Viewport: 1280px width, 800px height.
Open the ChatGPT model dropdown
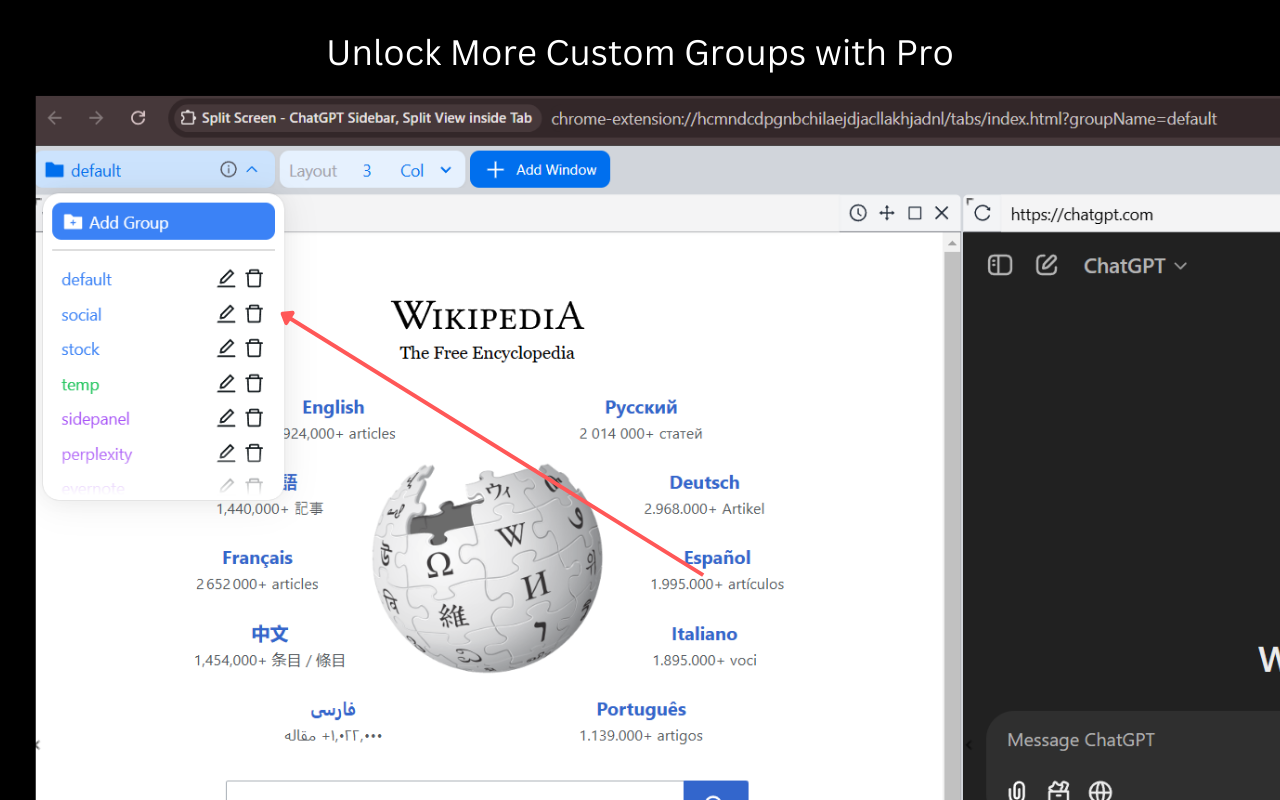pyautogui.click(x=1135, y=266)
